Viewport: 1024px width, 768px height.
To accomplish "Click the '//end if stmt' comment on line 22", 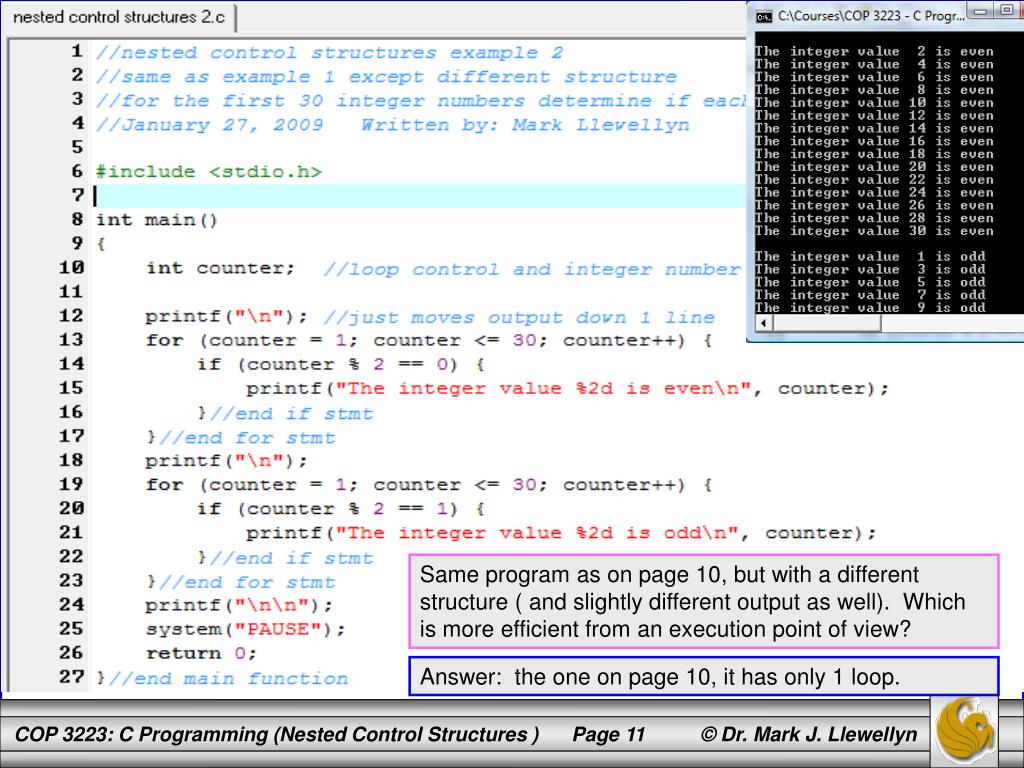I will pyautogui.click(x=291, y=558).
